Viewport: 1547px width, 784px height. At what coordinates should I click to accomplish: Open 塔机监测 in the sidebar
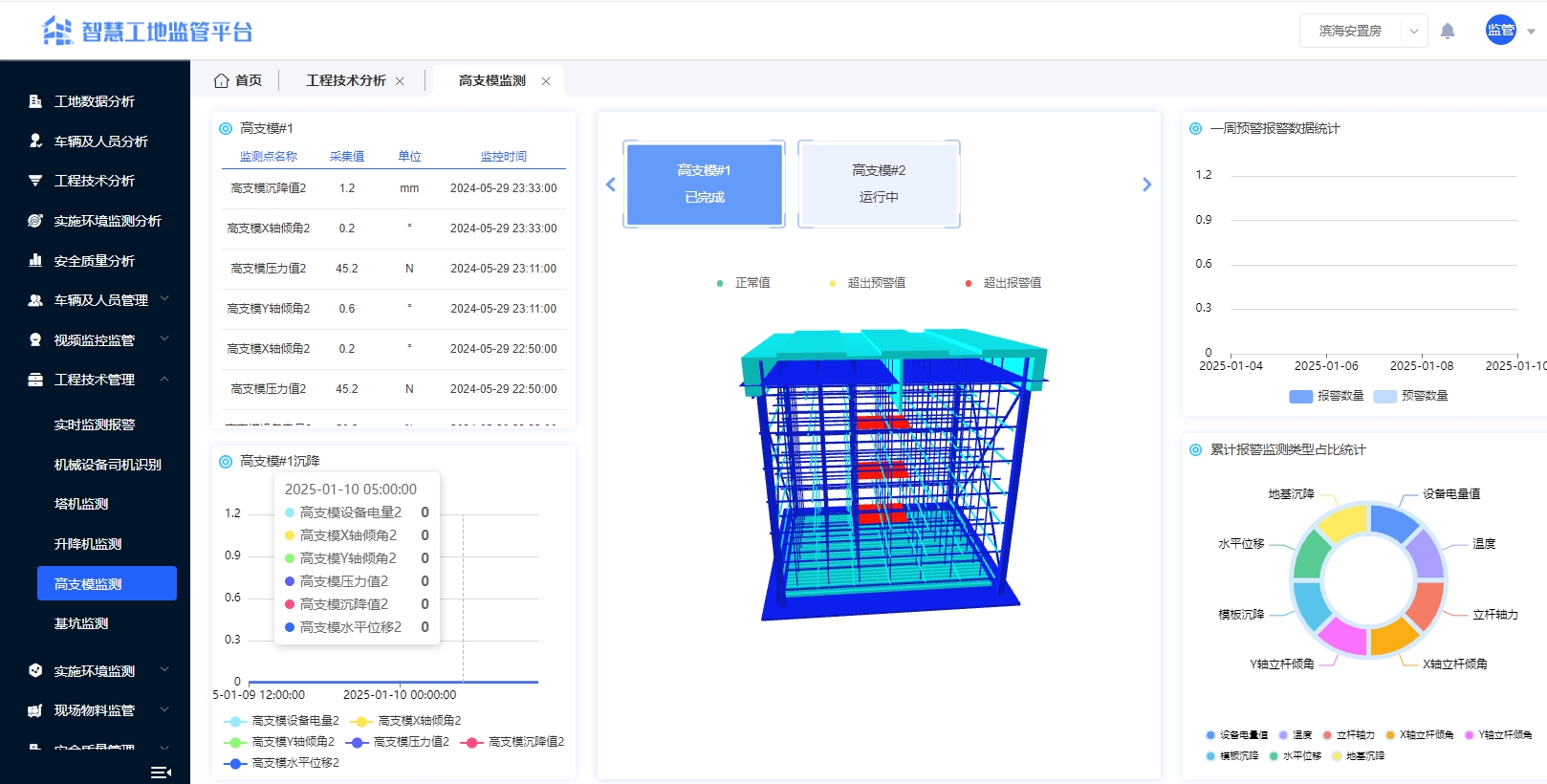click(81, 504)
